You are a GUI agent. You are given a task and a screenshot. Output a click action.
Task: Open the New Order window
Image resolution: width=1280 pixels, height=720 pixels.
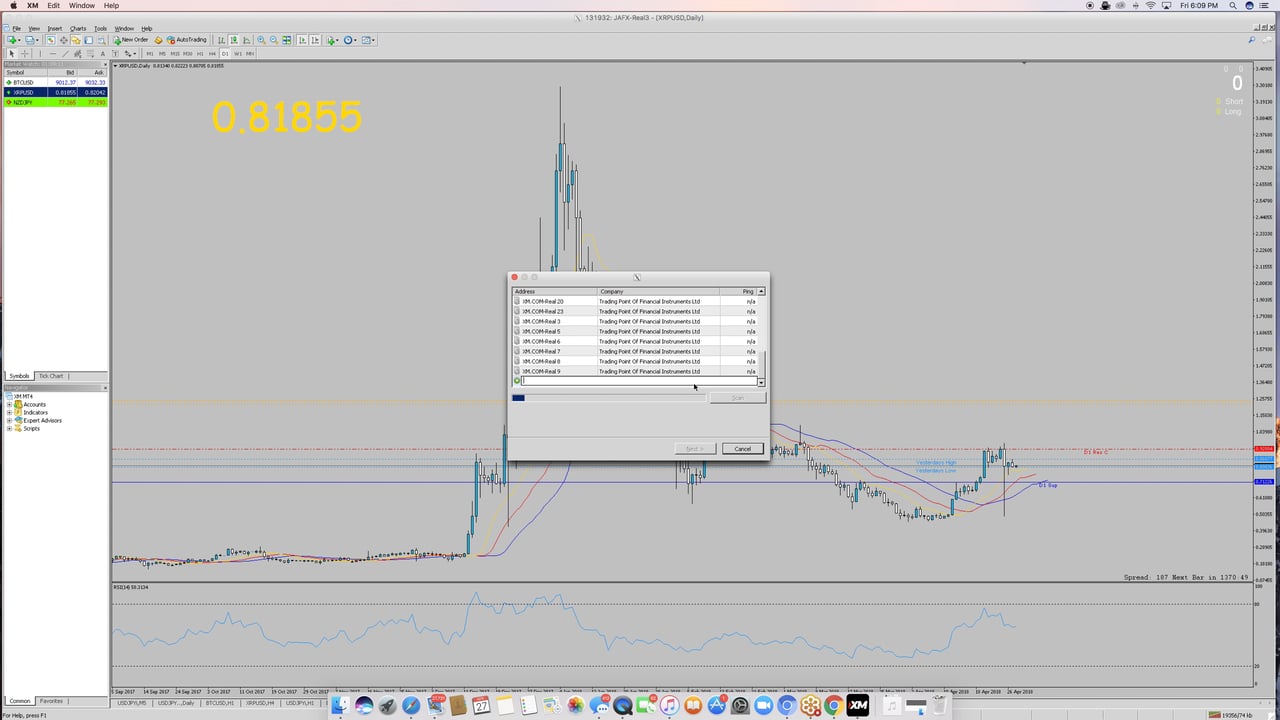pyautogui.click(x=131, y=40)
